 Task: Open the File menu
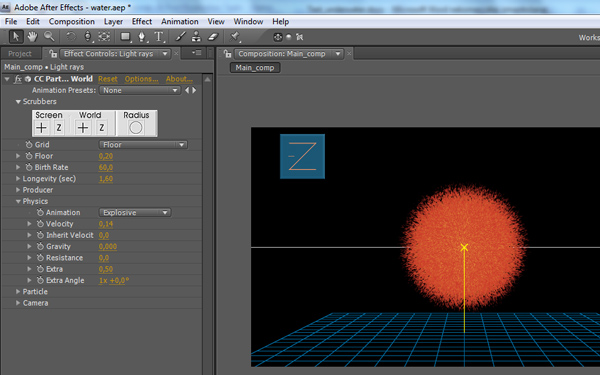coord(11,22)
